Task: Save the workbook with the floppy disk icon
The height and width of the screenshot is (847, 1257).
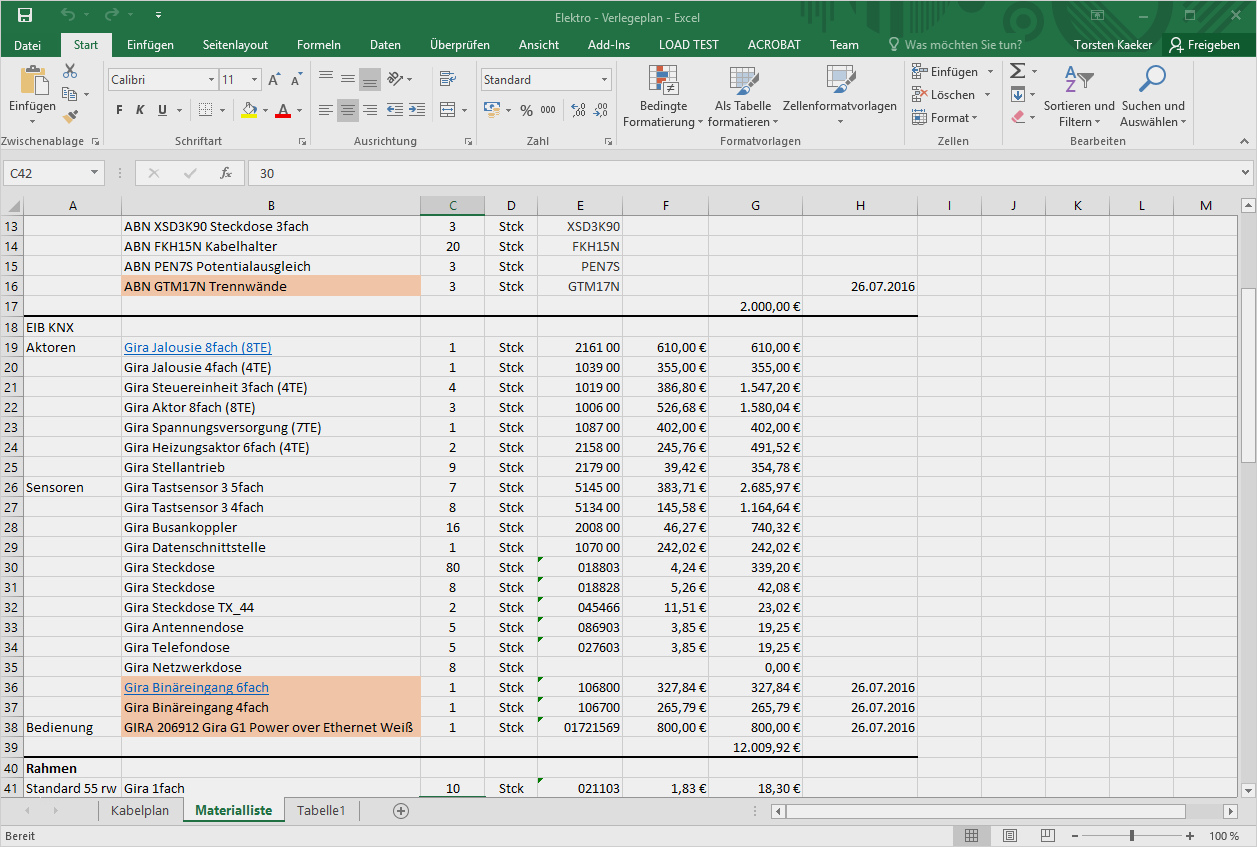Action: click(x=25, y=15)
